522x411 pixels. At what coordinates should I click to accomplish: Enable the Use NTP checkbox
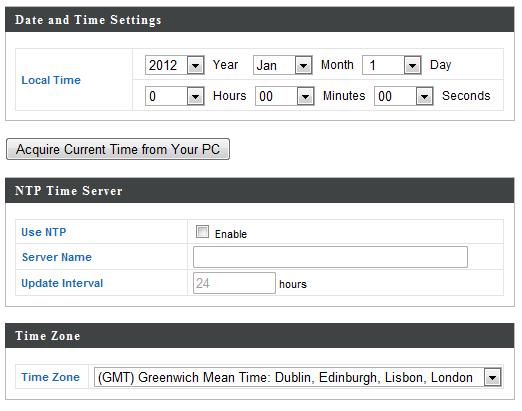(202, 232)
